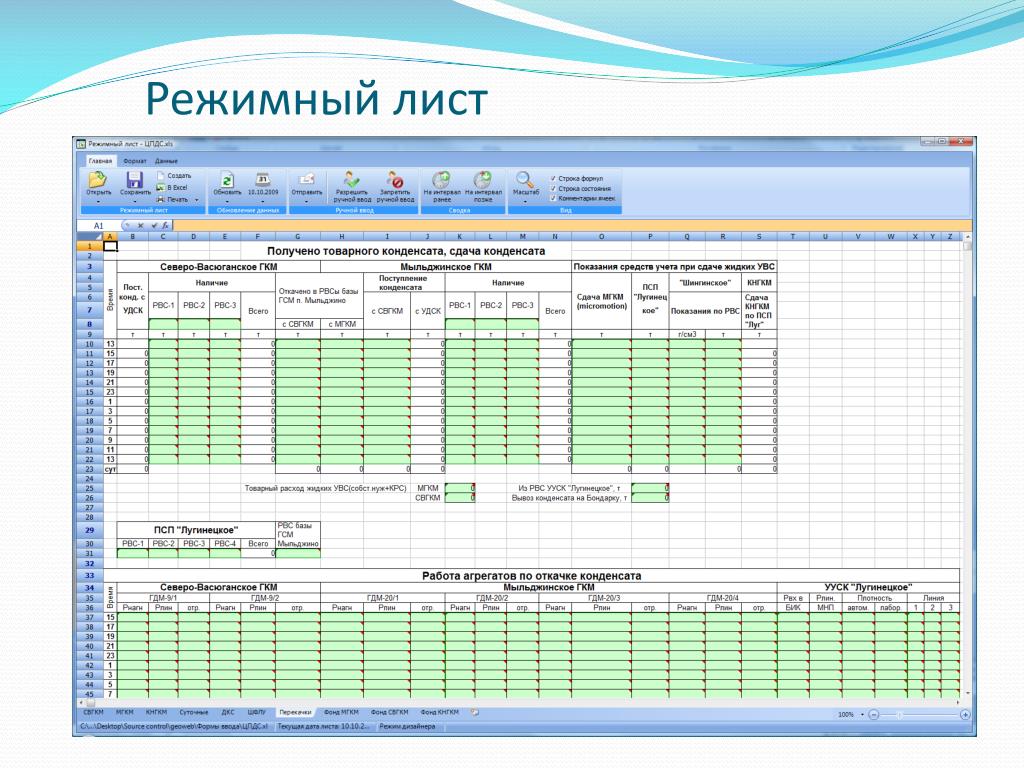1024x768 pixels.
Task: Refresh data with the Обновить icon
Action: (x=227, y=180)
